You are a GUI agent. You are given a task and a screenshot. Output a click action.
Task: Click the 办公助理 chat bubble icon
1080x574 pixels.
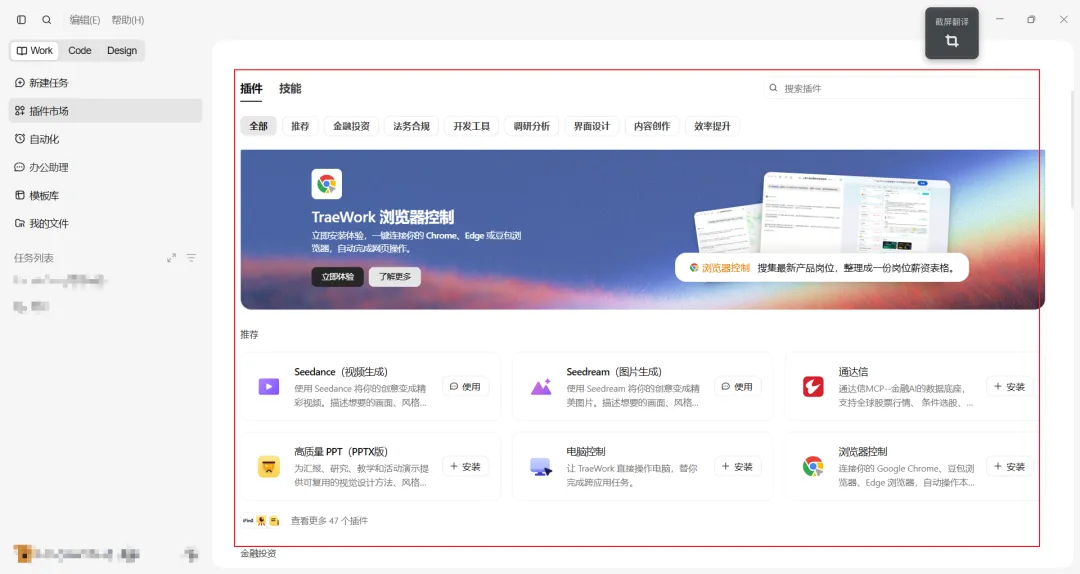tap(20, 167)
